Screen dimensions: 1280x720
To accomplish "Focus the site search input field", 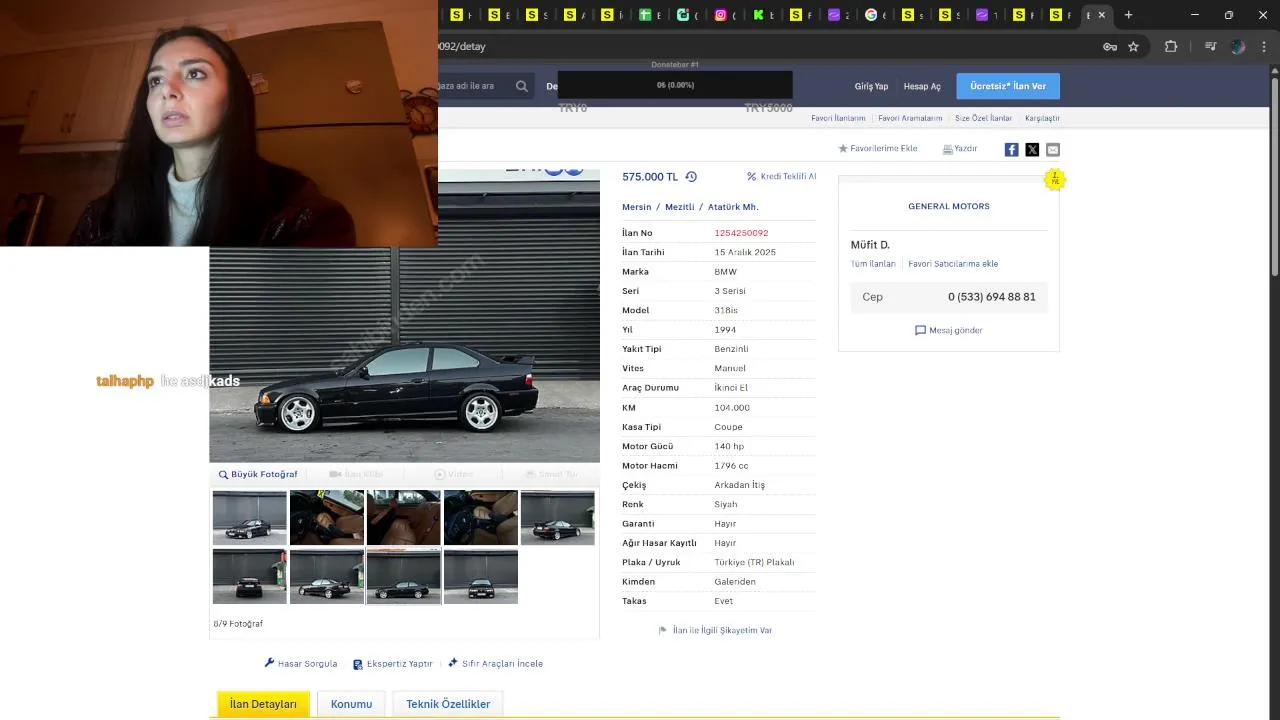I will point(473,86).
